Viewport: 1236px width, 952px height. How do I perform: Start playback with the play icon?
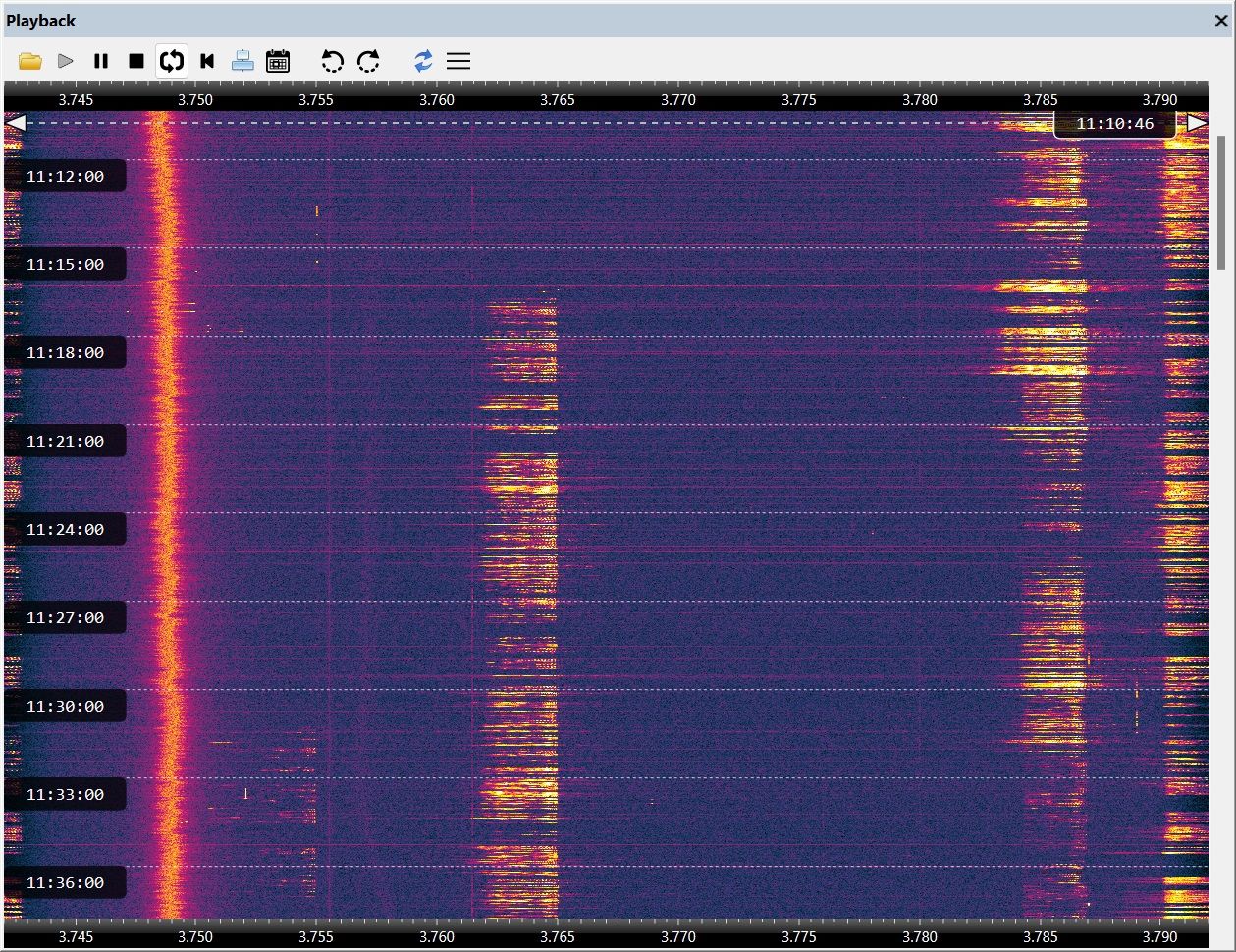[x=65, y=61]
